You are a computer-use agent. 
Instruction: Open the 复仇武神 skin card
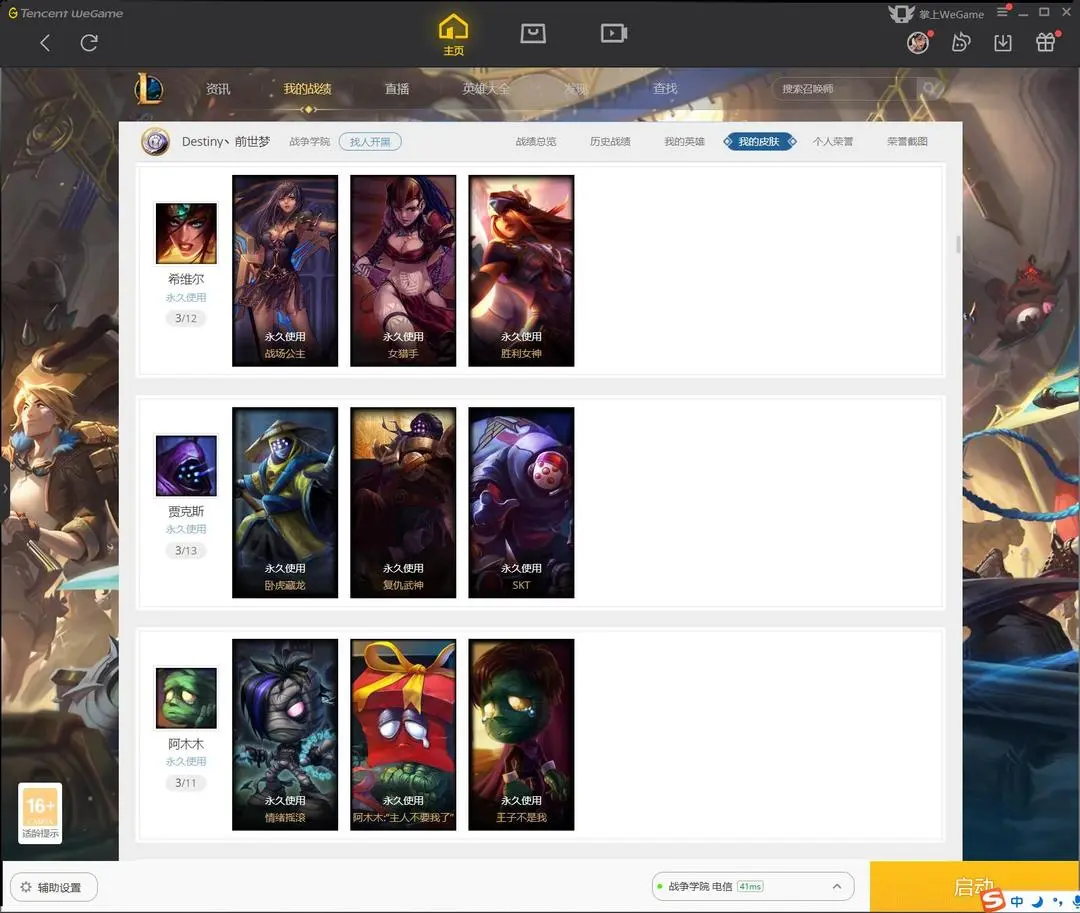tap(403, 503)
